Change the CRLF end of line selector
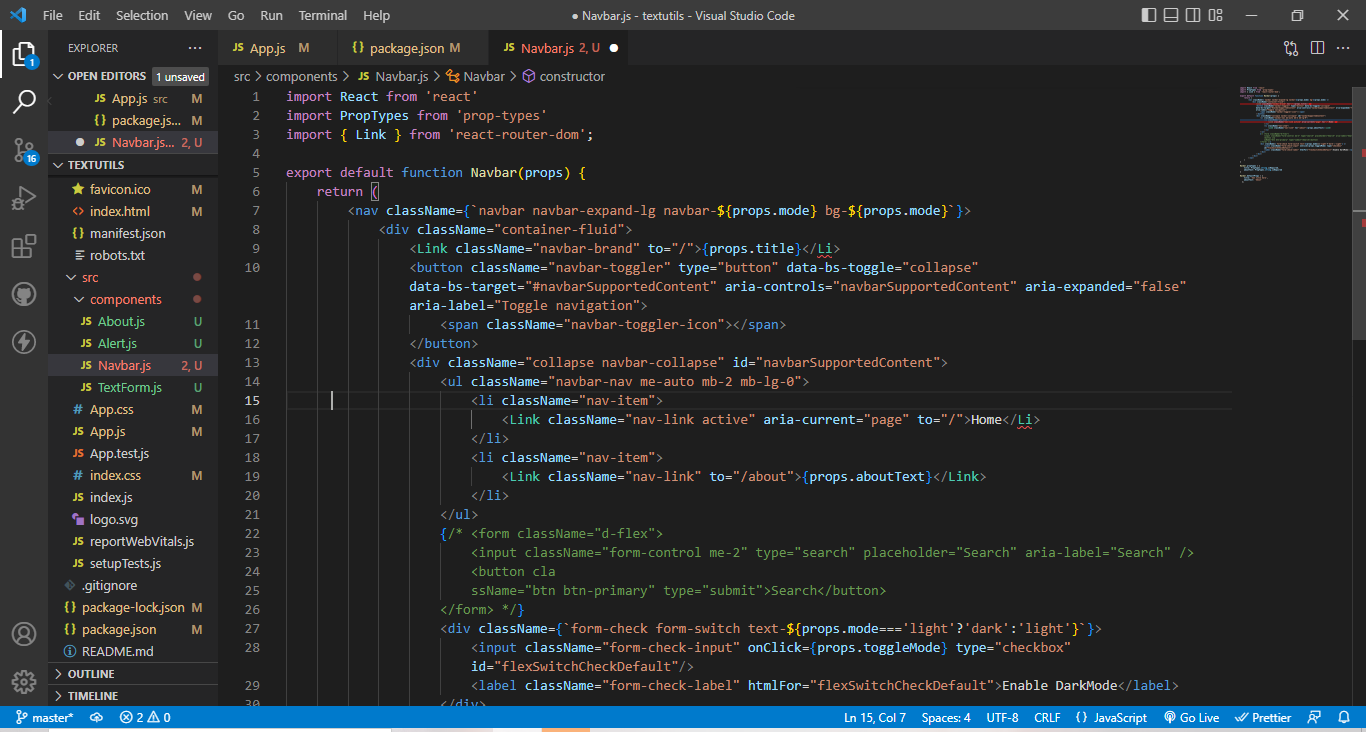Image resolution: width=1366 pixels, height=732 pixels. tap(1047, 717)
